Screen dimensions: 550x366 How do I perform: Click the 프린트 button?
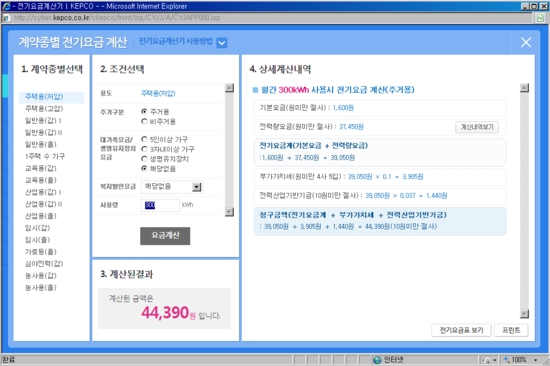pos(511,330)
